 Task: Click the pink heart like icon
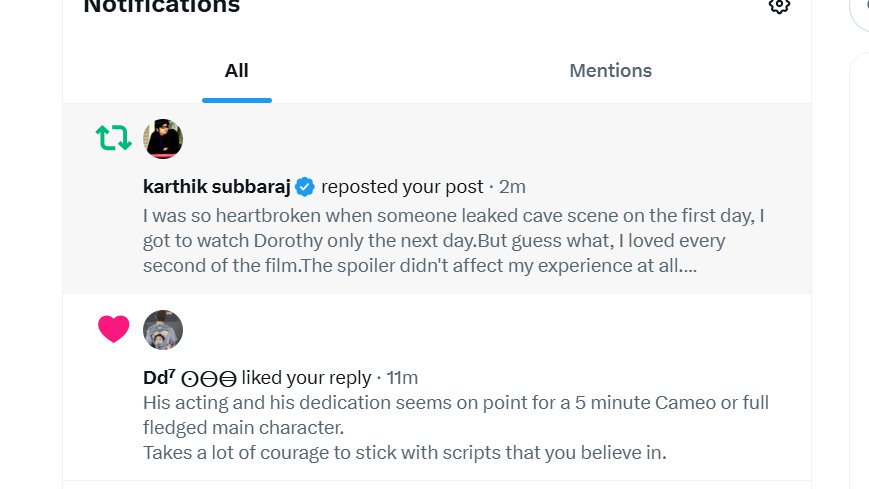point(114,329)
